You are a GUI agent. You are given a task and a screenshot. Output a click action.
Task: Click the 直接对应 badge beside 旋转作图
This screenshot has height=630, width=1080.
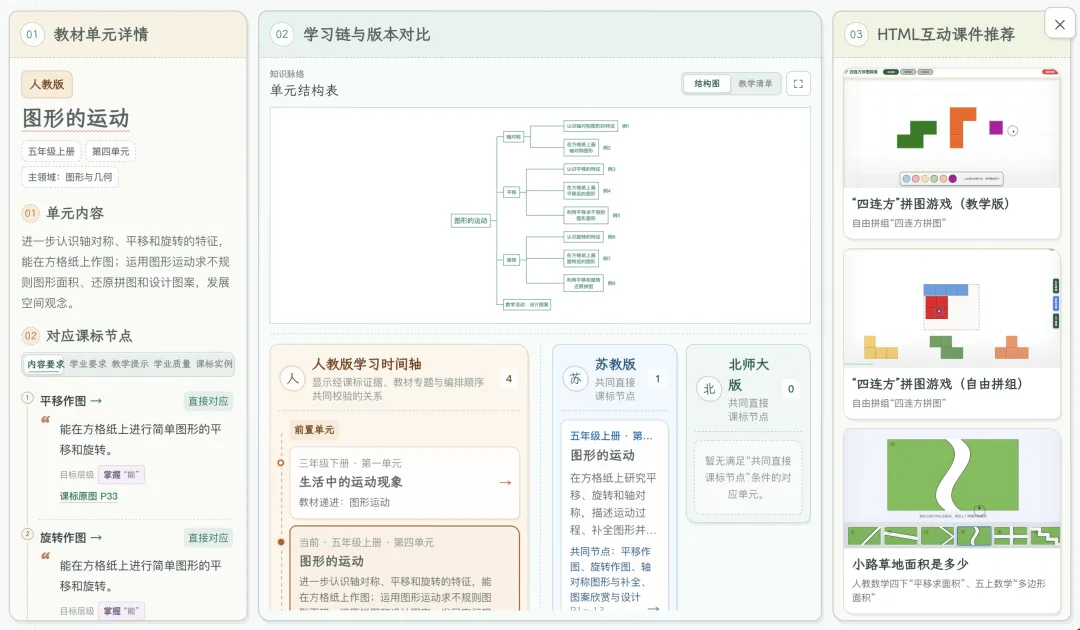(x=208, y=537)
